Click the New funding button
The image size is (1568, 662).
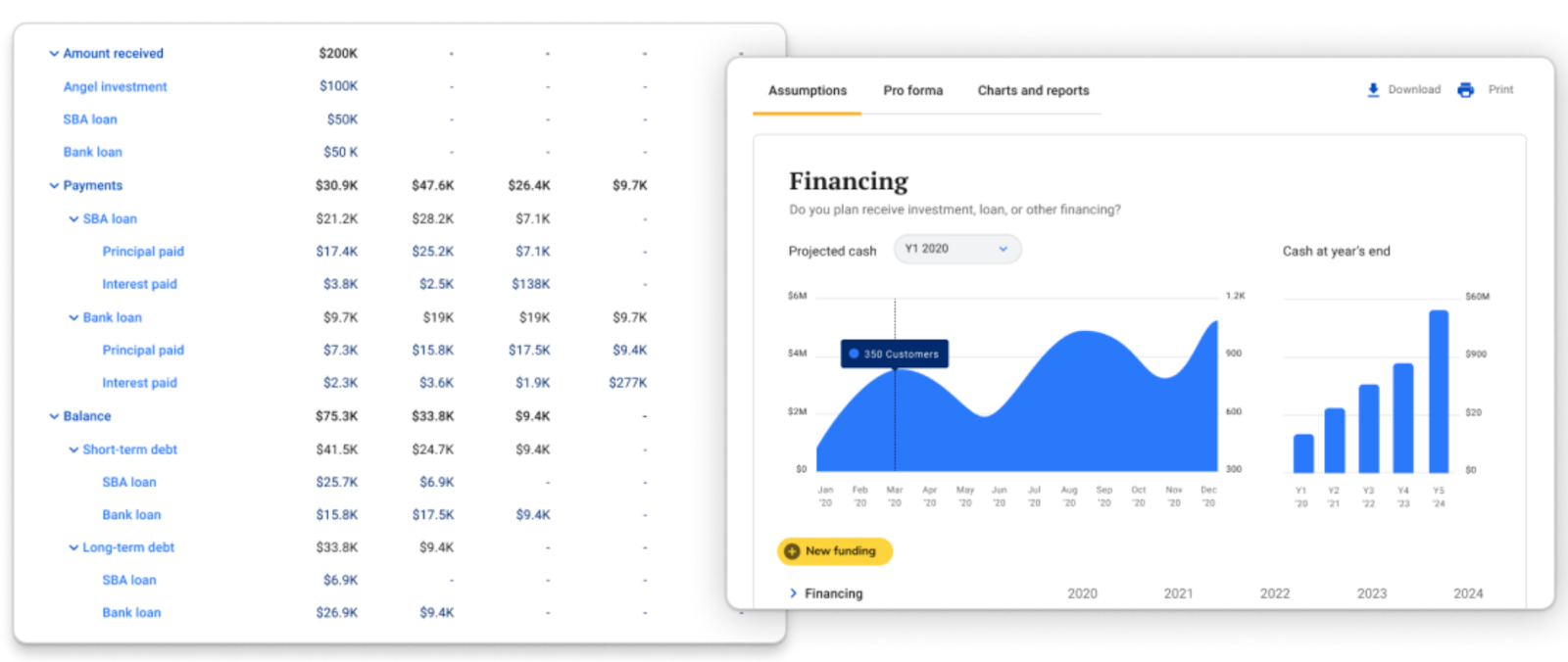coord(835,551)
